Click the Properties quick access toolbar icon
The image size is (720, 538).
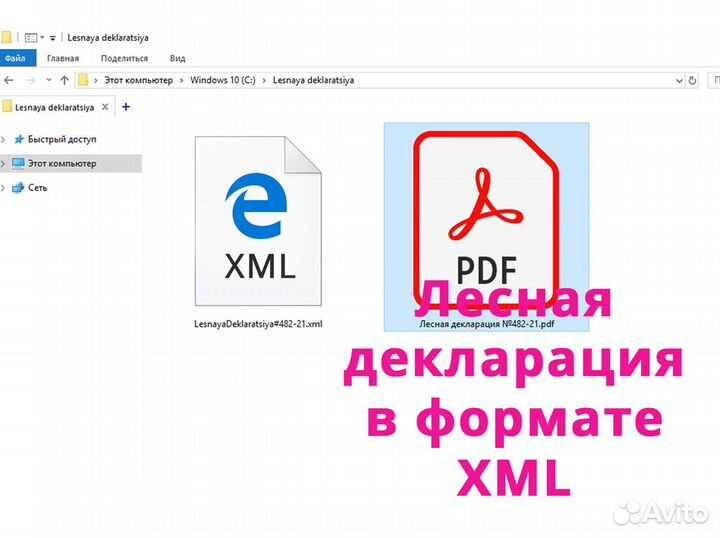[x=31, y=38]
